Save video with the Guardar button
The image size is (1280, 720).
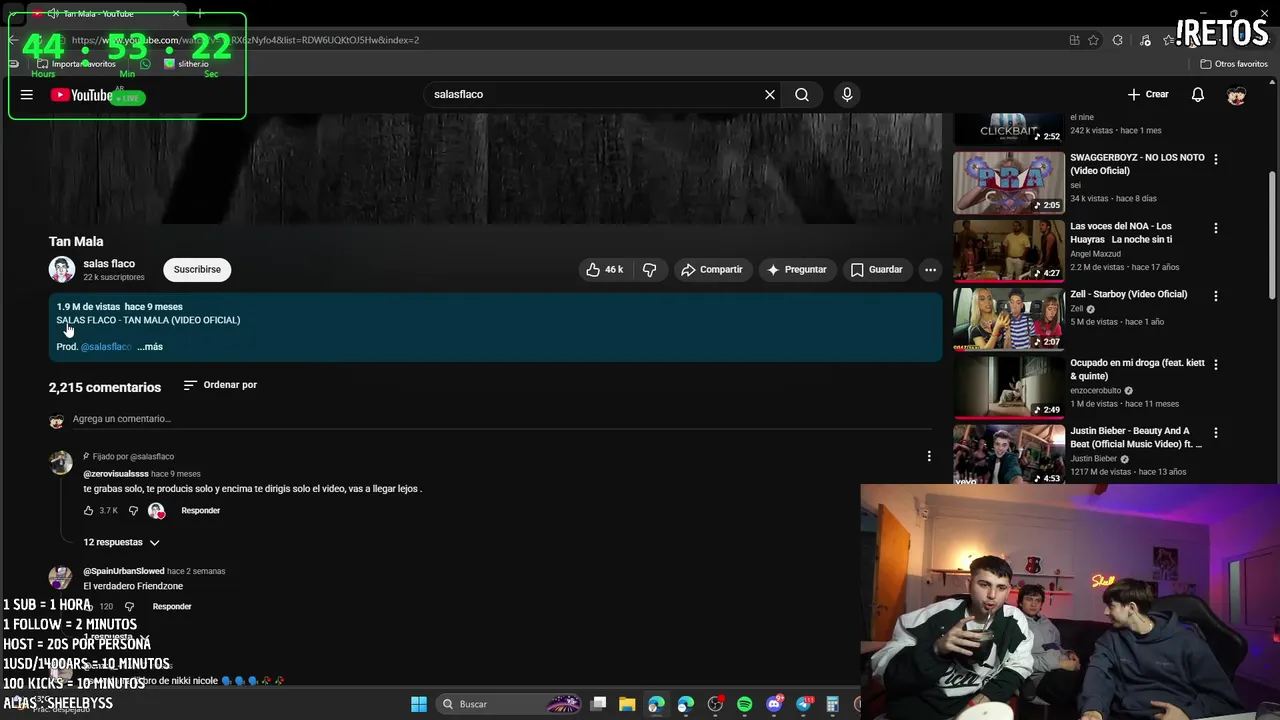tap(876, 269)
